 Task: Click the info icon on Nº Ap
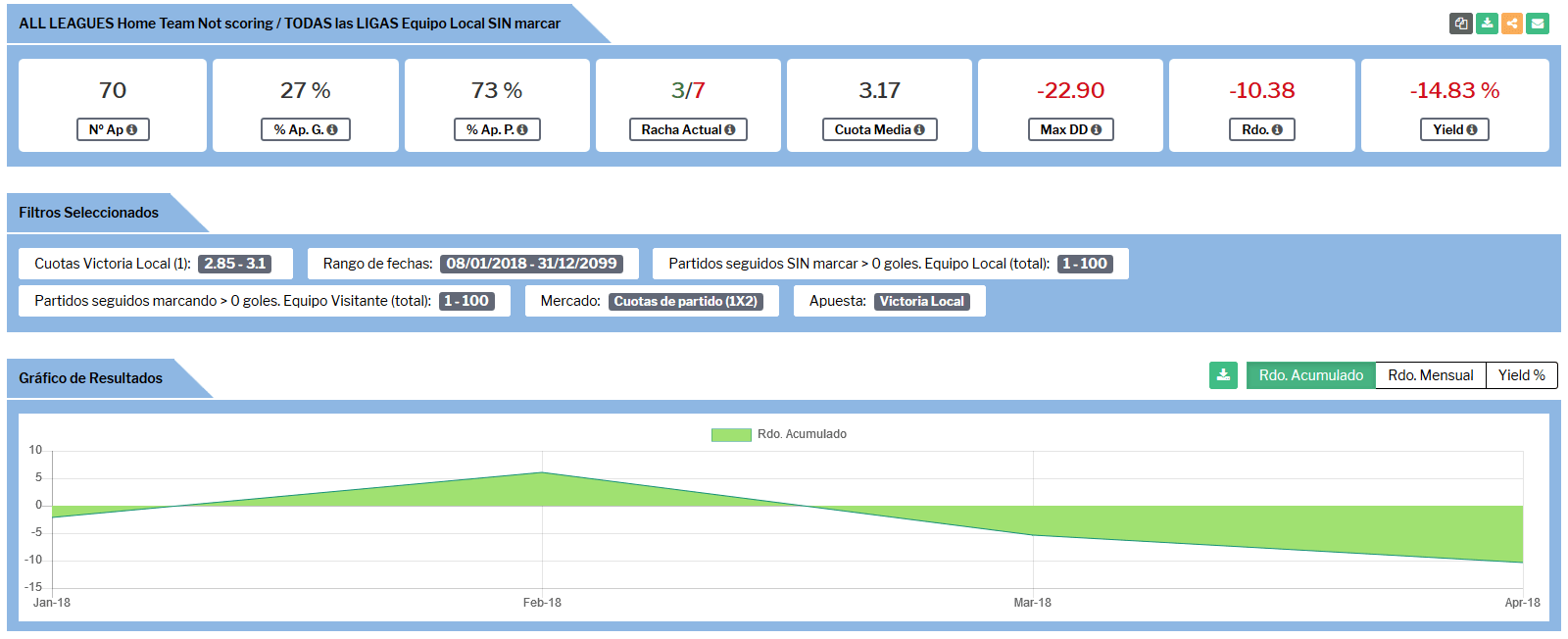132,130
